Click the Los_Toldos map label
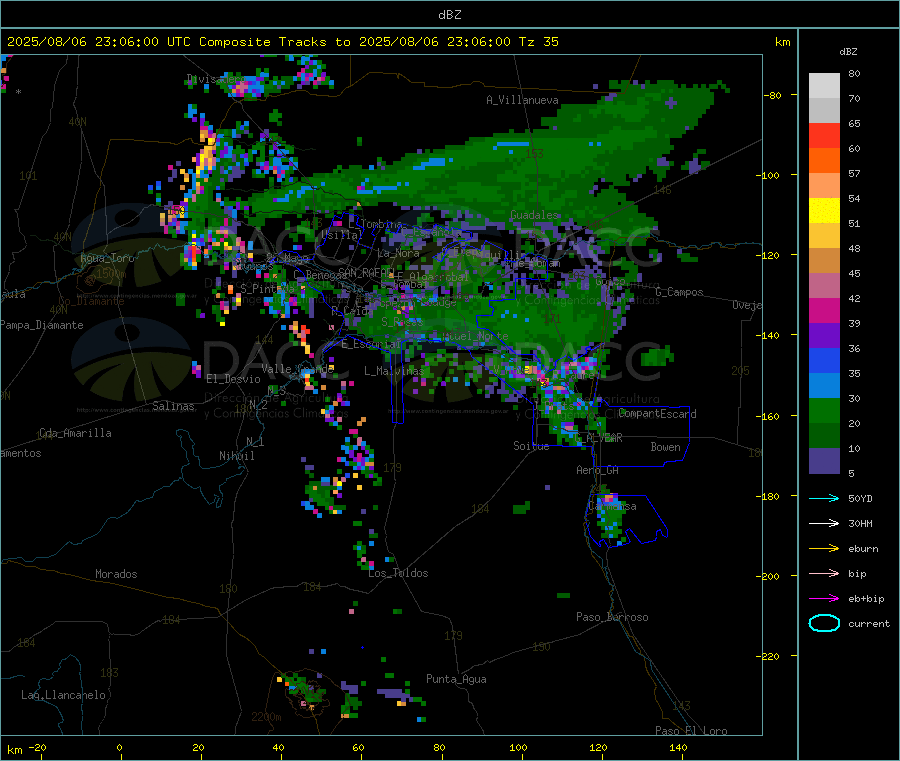The width and height of the screenshot is (900, 761). point(398,573)
